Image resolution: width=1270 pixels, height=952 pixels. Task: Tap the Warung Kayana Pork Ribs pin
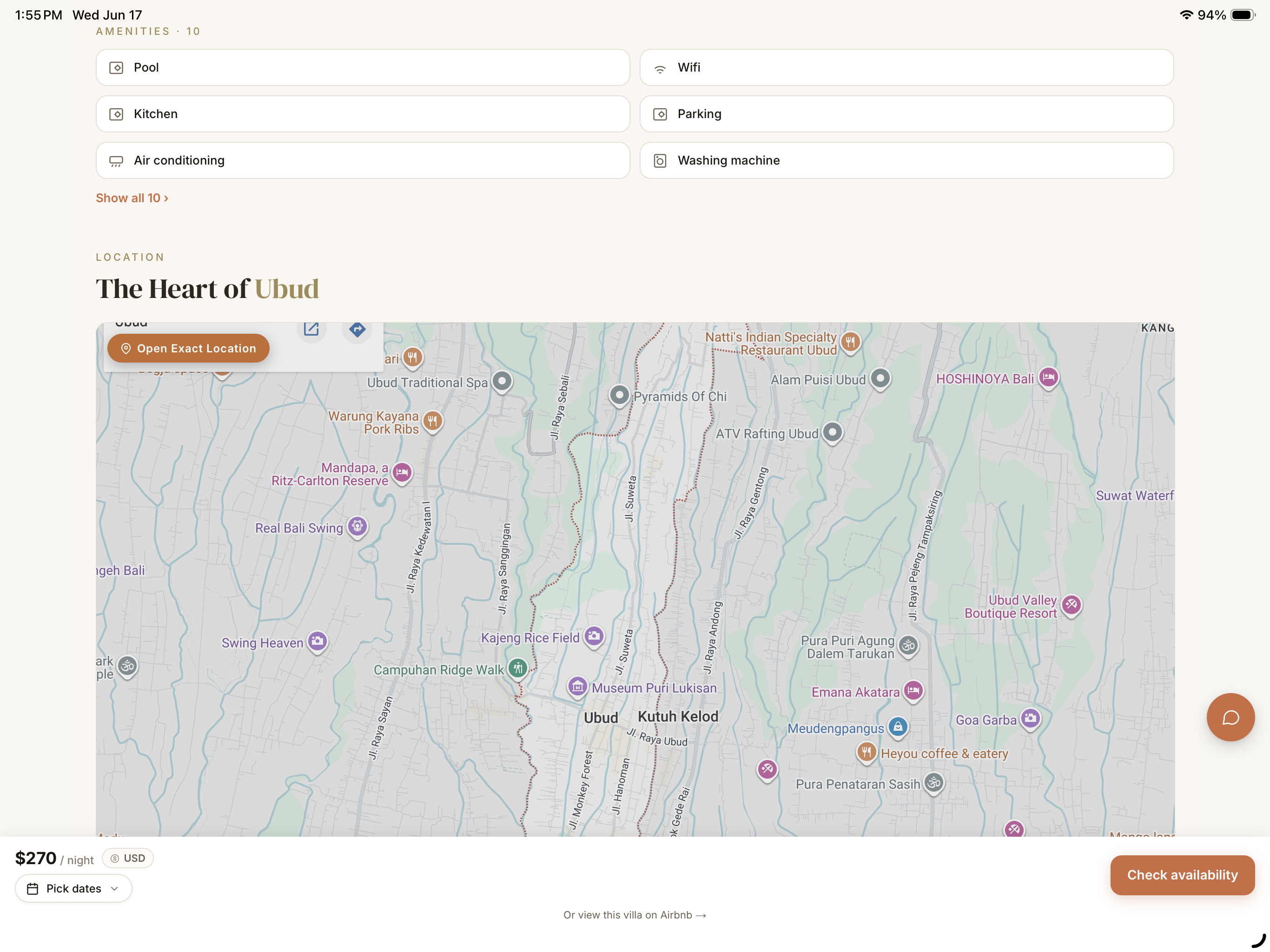432,422
